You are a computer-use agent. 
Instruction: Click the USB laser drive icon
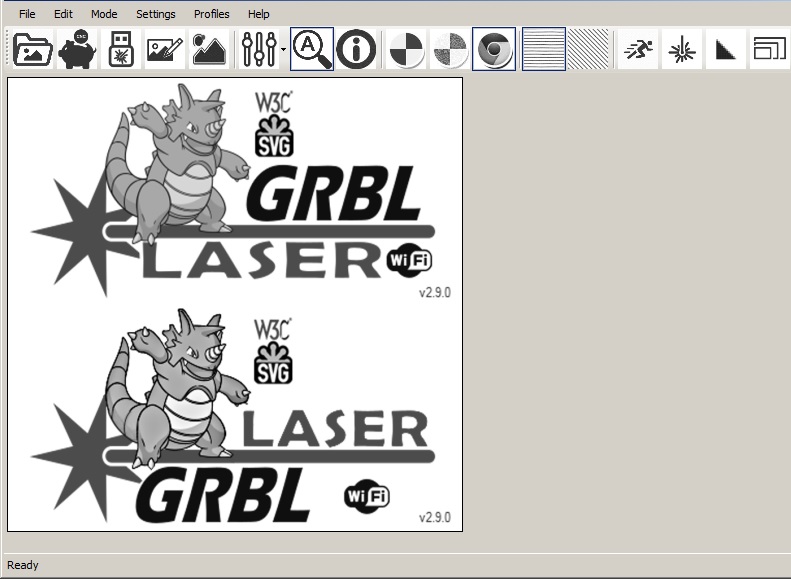(x=121, y=49)
